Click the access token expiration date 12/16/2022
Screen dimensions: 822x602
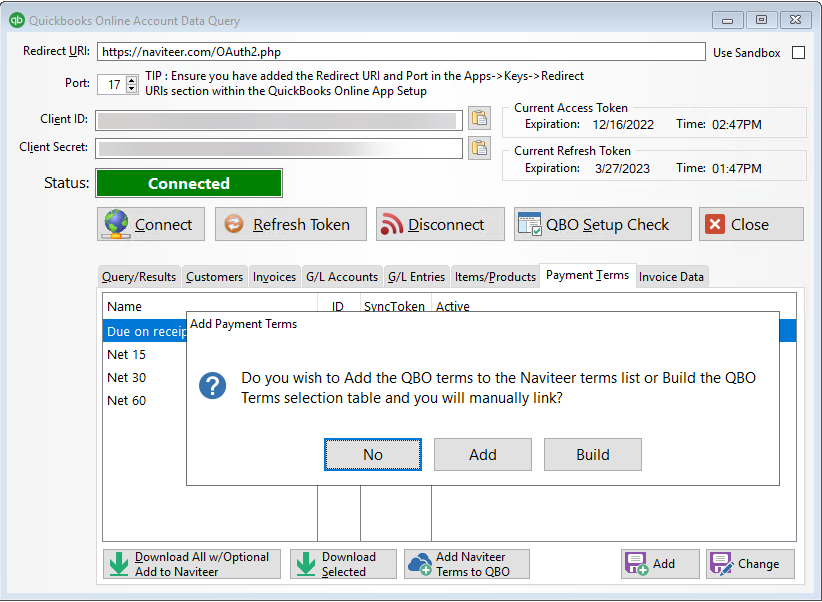pyautogui.click(x=623, y=125)
